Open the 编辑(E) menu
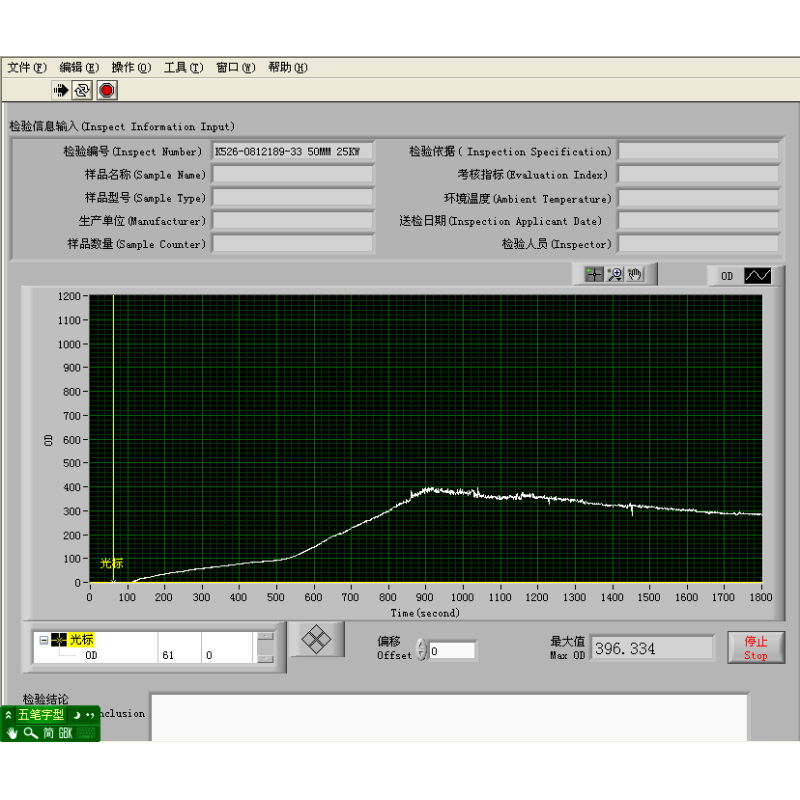This screenshot has height=800, width=800. (x=79, y=67)
